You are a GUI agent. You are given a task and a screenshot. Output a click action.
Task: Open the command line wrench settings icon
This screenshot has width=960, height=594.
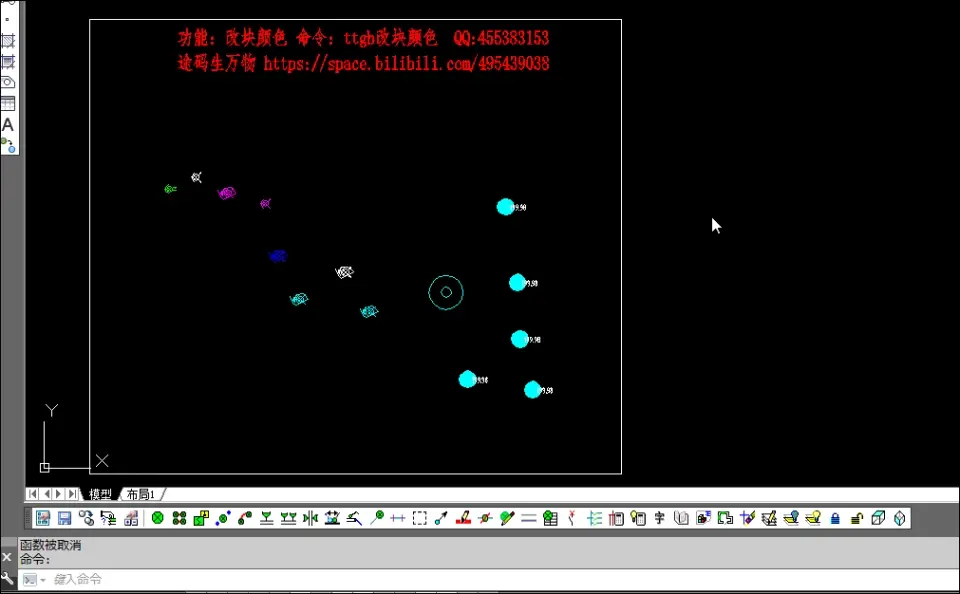click(x=7, y=579)
